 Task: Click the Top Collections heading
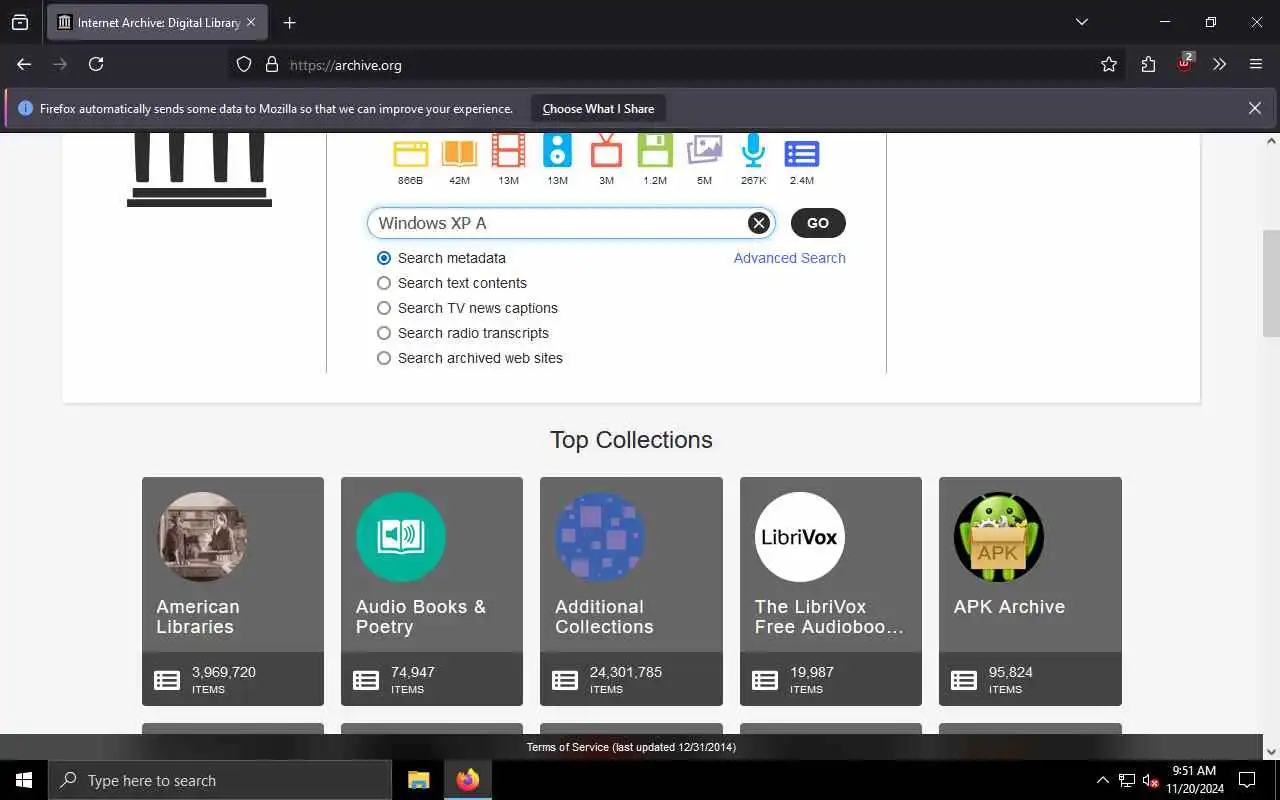coord(631,440)
